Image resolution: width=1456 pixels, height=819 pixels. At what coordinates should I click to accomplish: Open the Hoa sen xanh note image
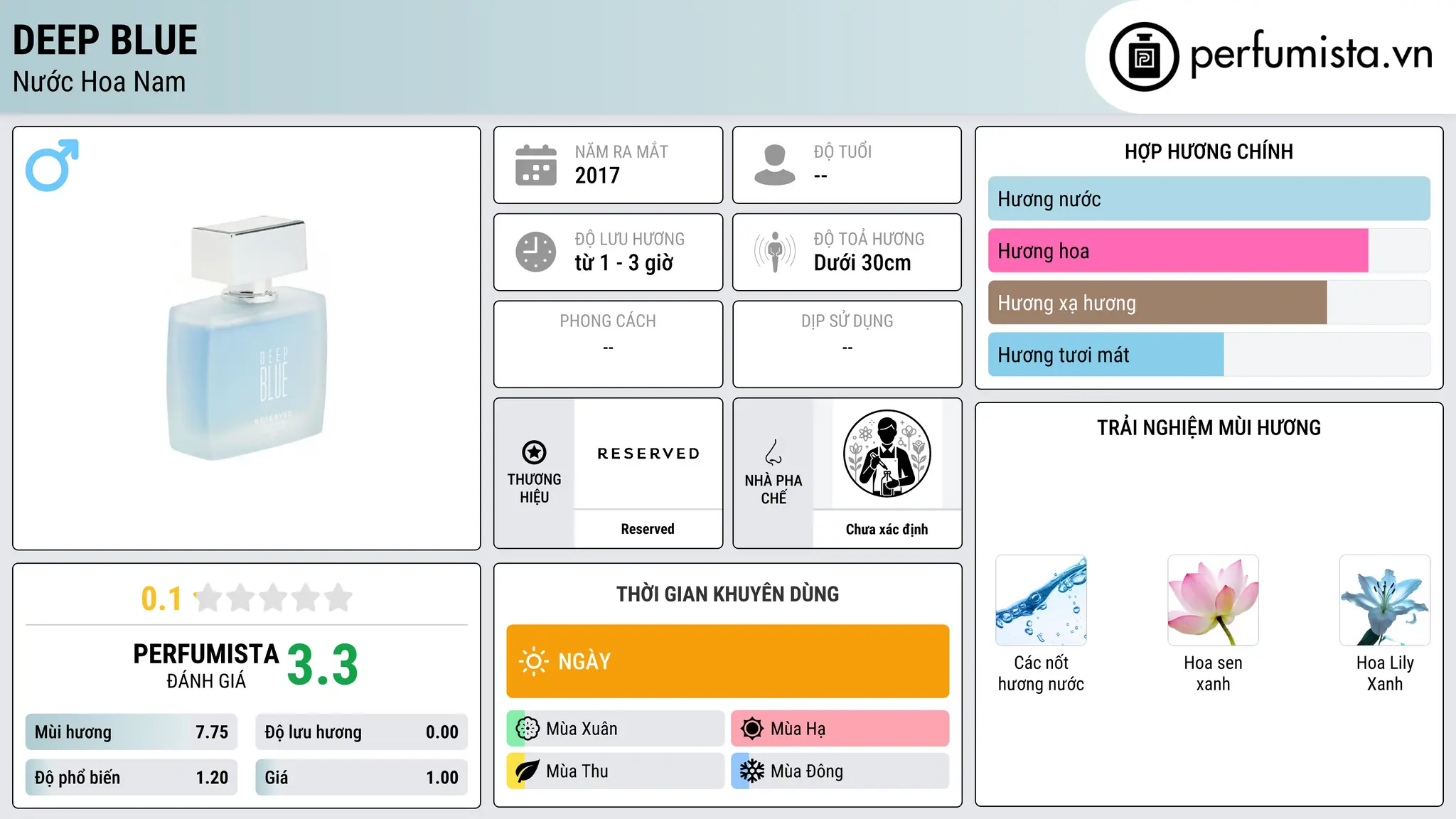tap(1213, 601)
